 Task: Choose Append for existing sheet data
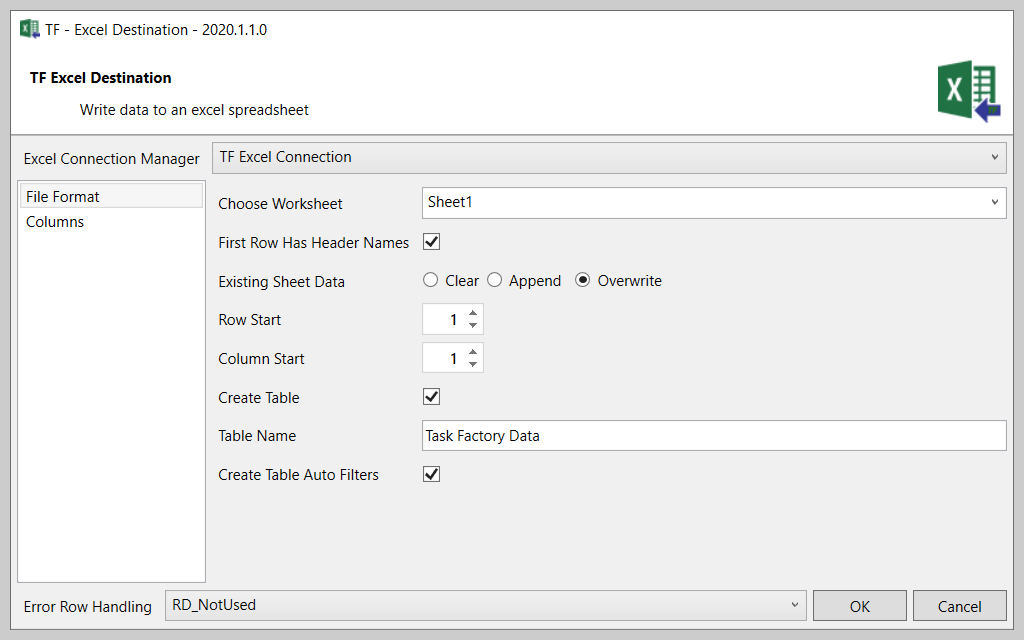tap(495, 280)
